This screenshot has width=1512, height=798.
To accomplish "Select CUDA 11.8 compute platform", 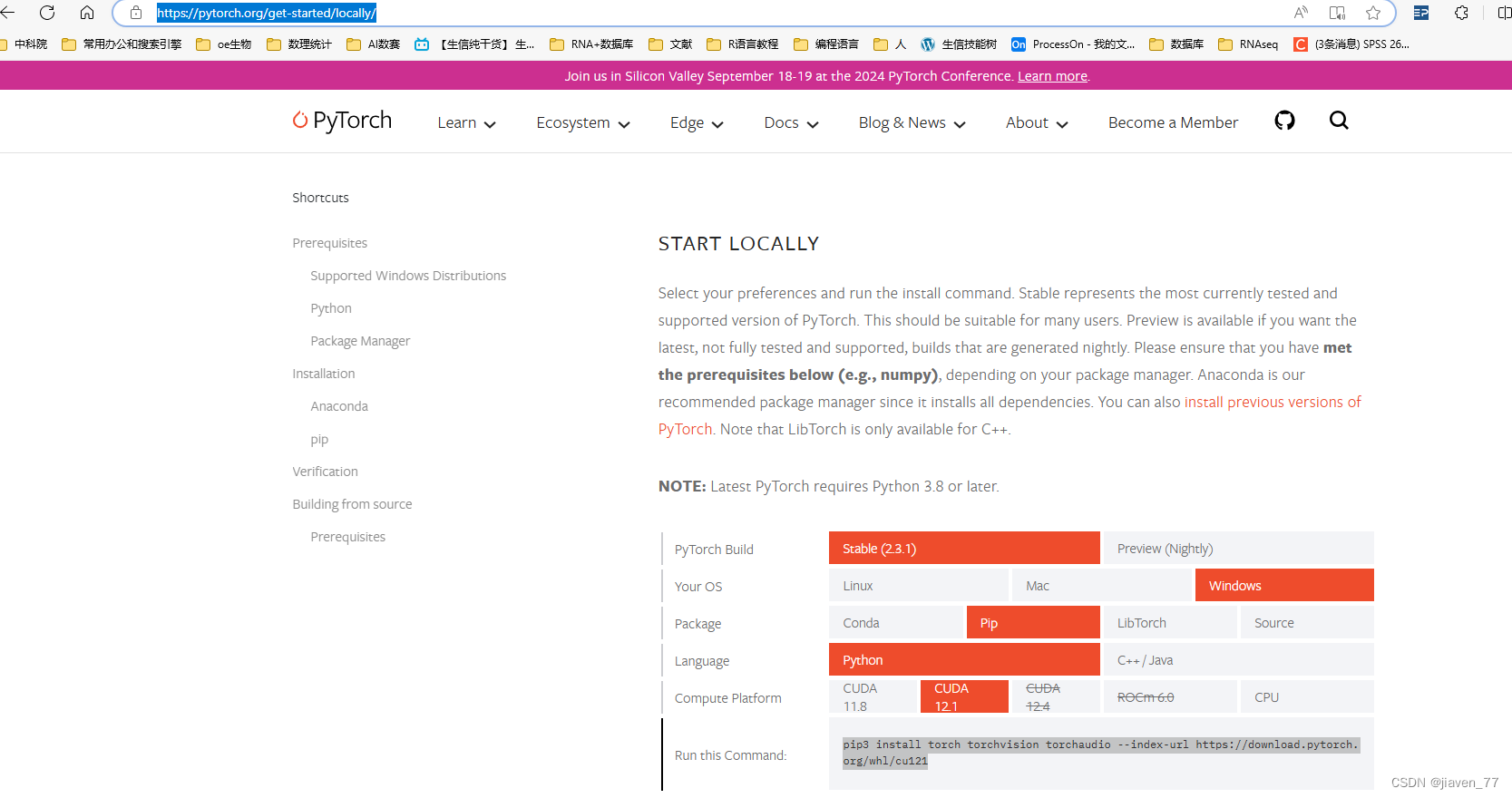I will [x=873, y=696].
